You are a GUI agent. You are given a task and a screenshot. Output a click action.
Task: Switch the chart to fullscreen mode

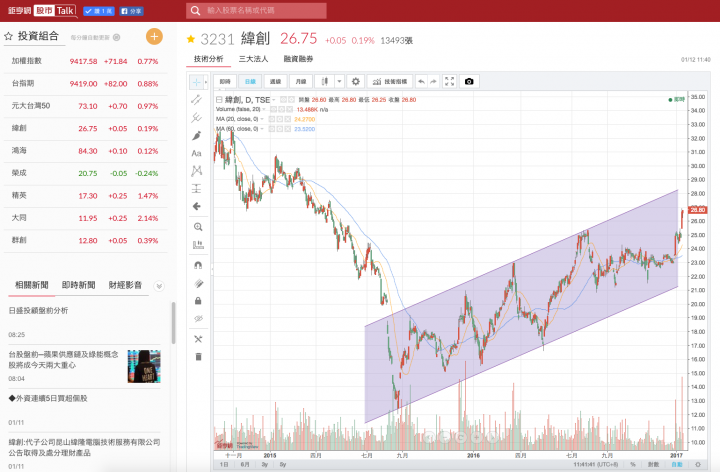coord(450,82)
